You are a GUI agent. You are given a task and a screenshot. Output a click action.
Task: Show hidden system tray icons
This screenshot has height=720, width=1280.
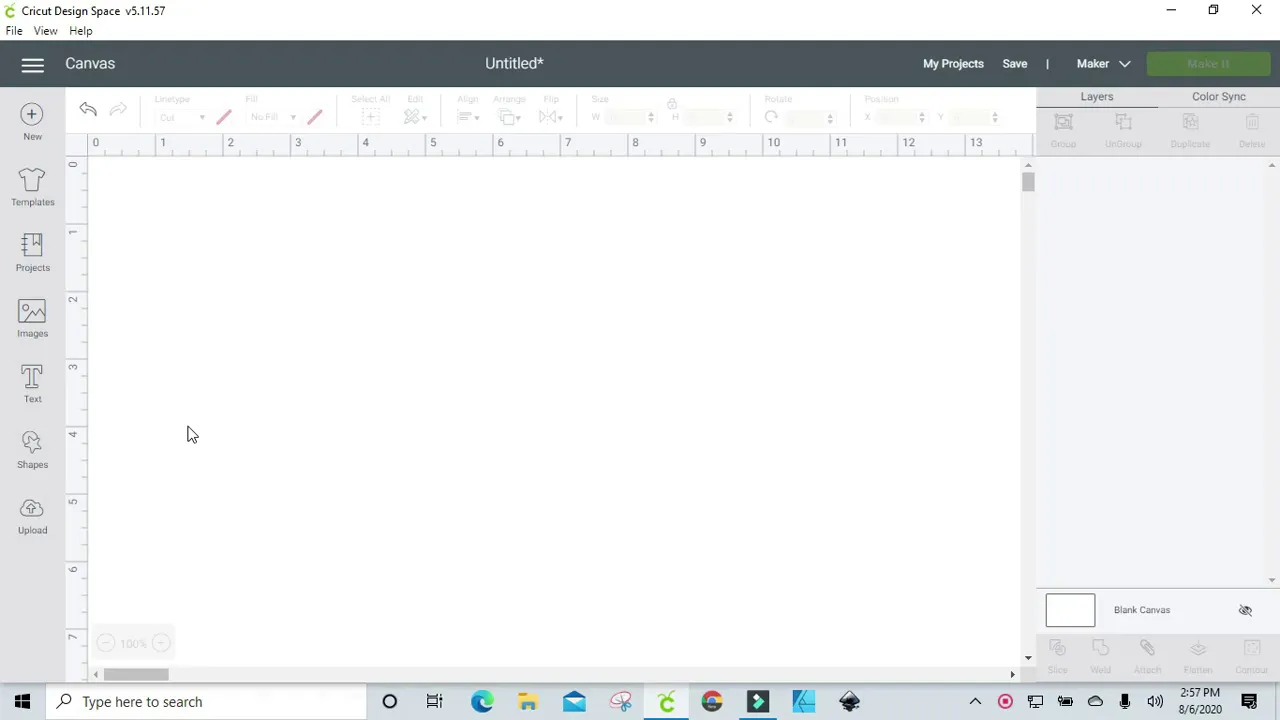(975, 702)
